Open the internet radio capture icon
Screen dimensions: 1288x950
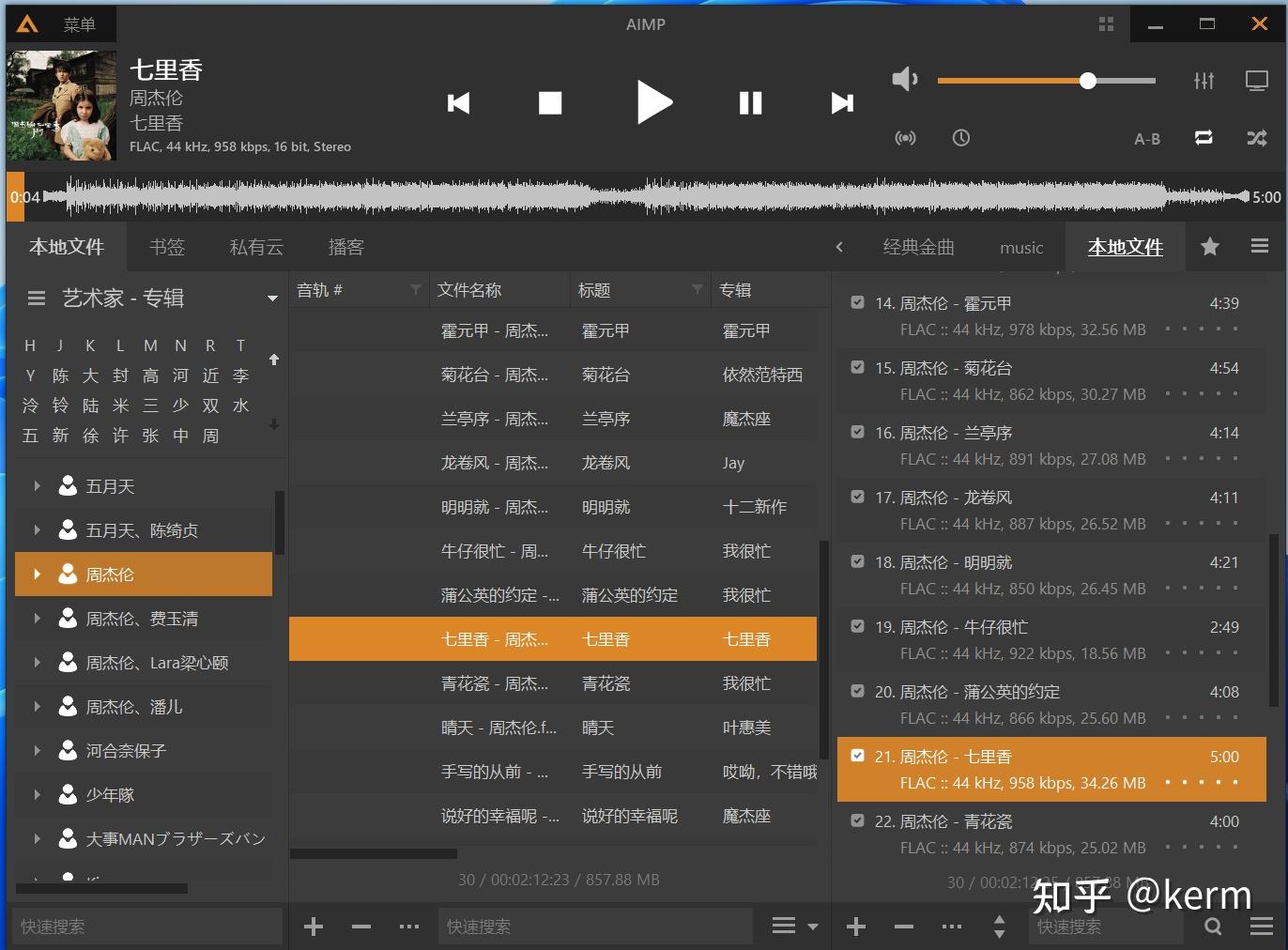pos(905,138)
